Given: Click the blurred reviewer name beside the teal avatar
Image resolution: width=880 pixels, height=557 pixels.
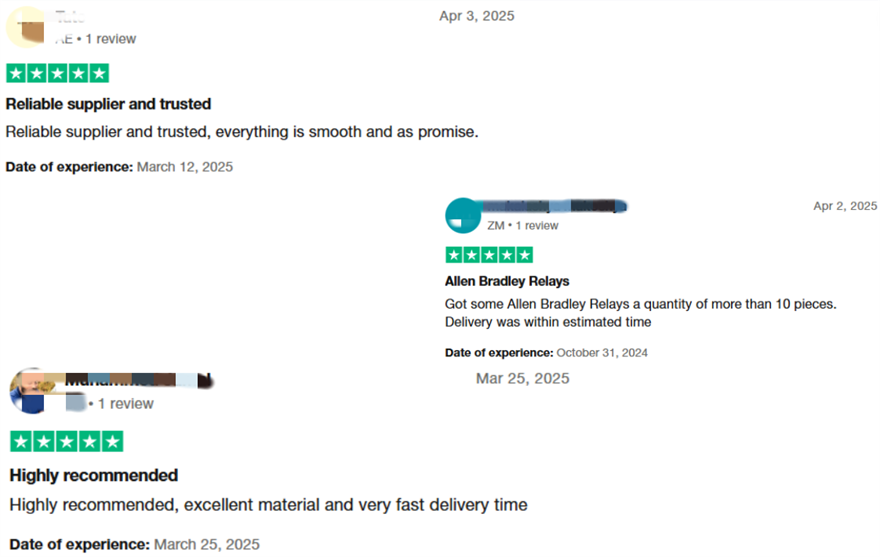Looking at the screenshot, I should [557, 206].
